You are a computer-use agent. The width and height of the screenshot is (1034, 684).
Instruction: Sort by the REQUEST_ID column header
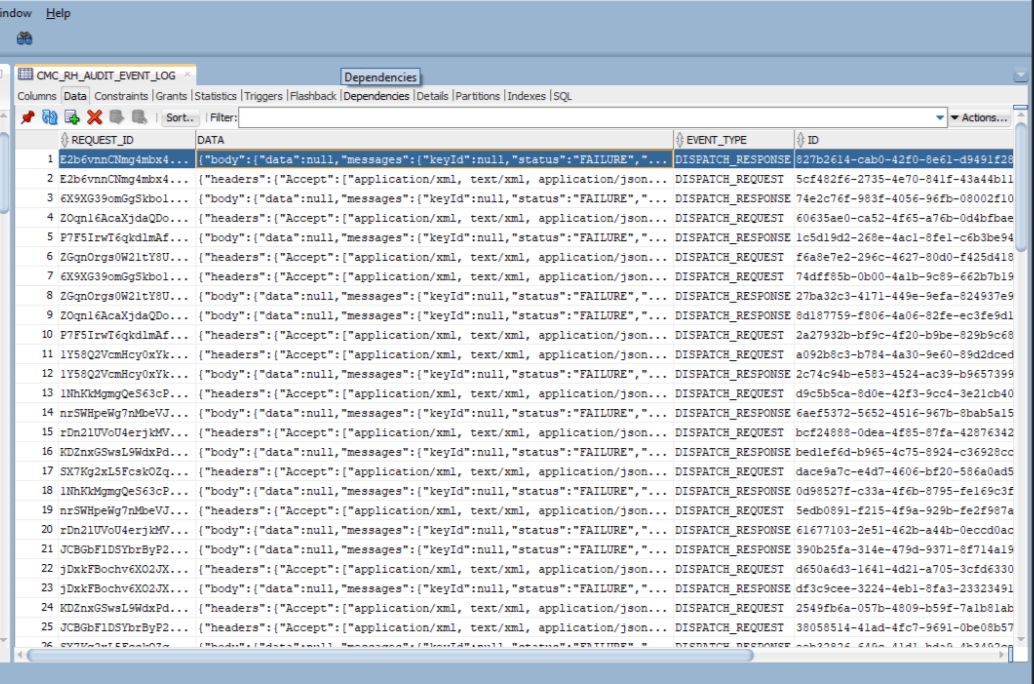coord(102,140)
